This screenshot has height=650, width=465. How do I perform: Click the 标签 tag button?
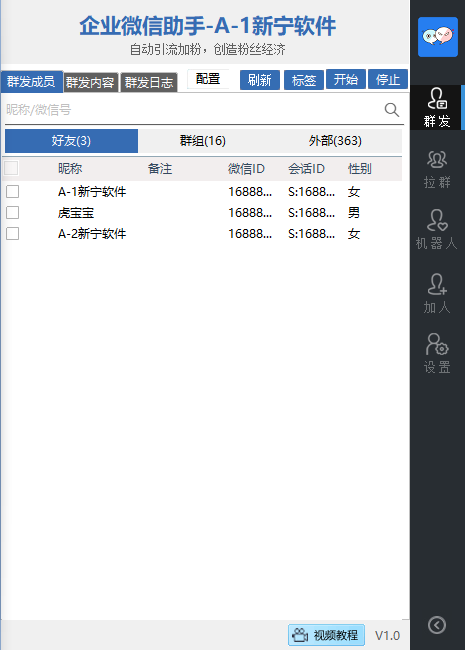click(x=304, y=80)
